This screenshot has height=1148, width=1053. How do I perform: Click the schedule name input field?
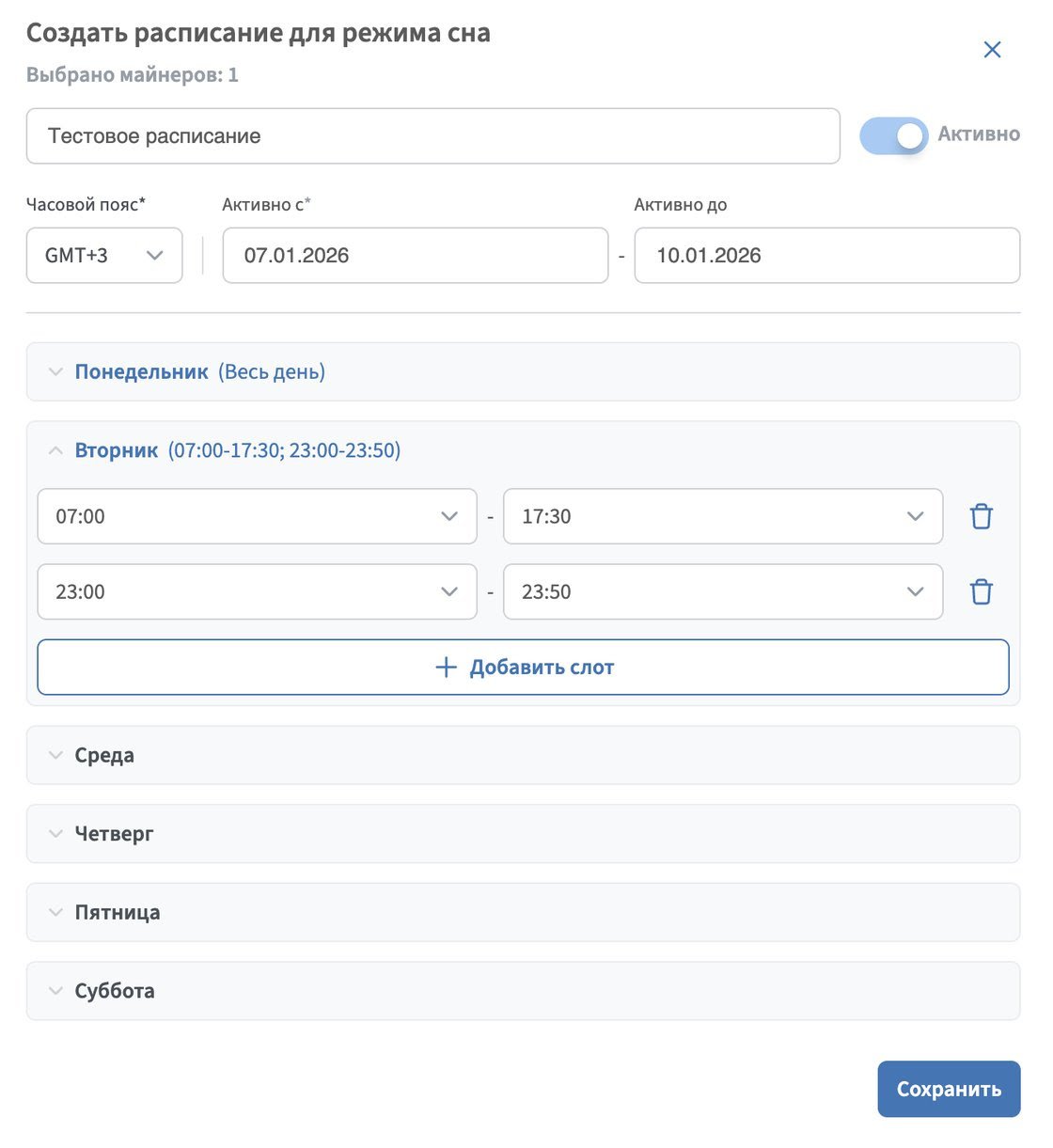pyautogui.click(x=432, y=136)
